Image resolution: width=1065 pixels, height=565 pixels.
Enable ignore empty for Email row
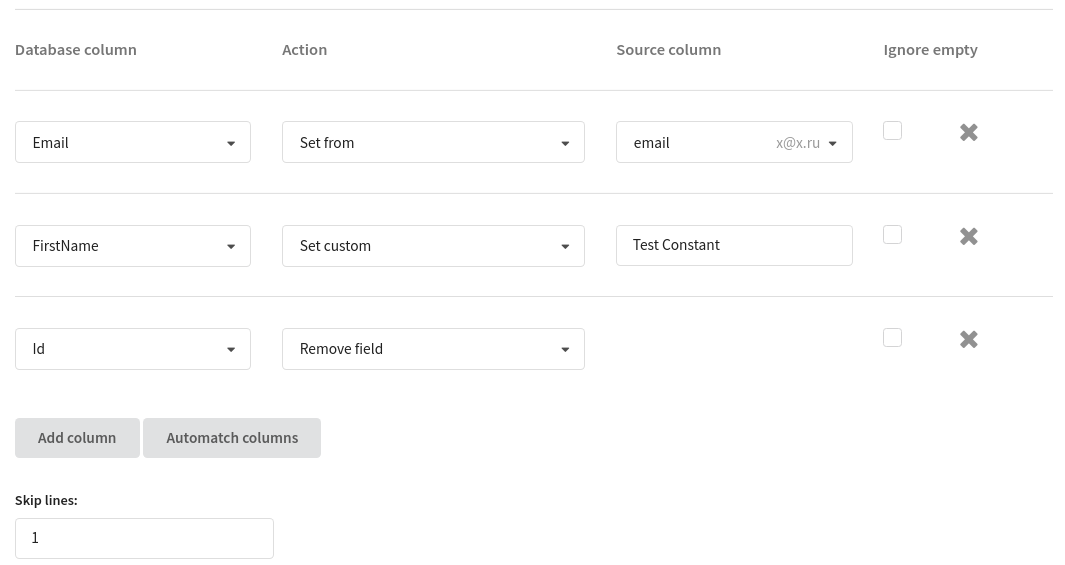point(892,130)
